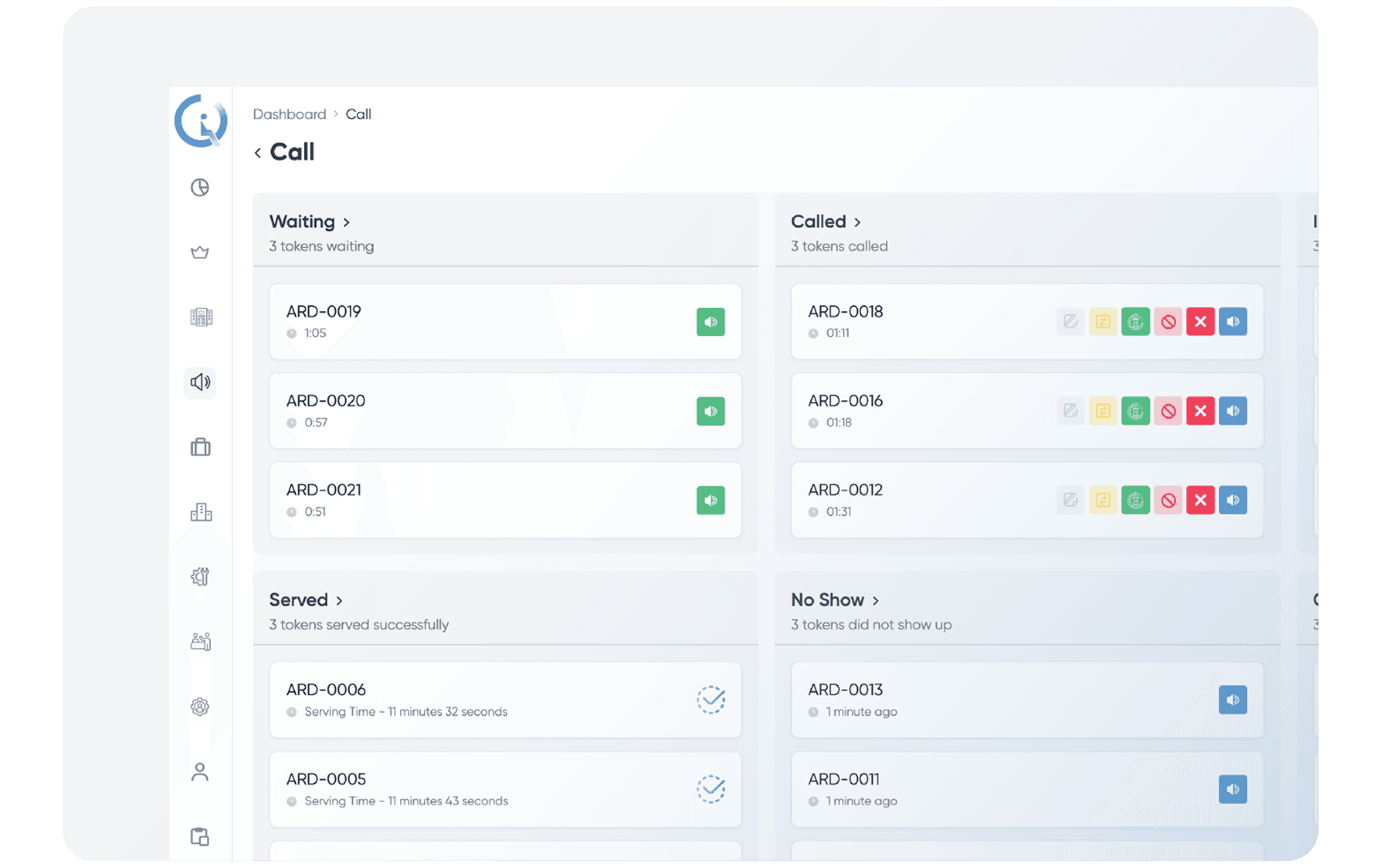The image size is (1382, 868).
Task: Click the checkmark badge on ARD-0006
Action: [x=711, y=700]
